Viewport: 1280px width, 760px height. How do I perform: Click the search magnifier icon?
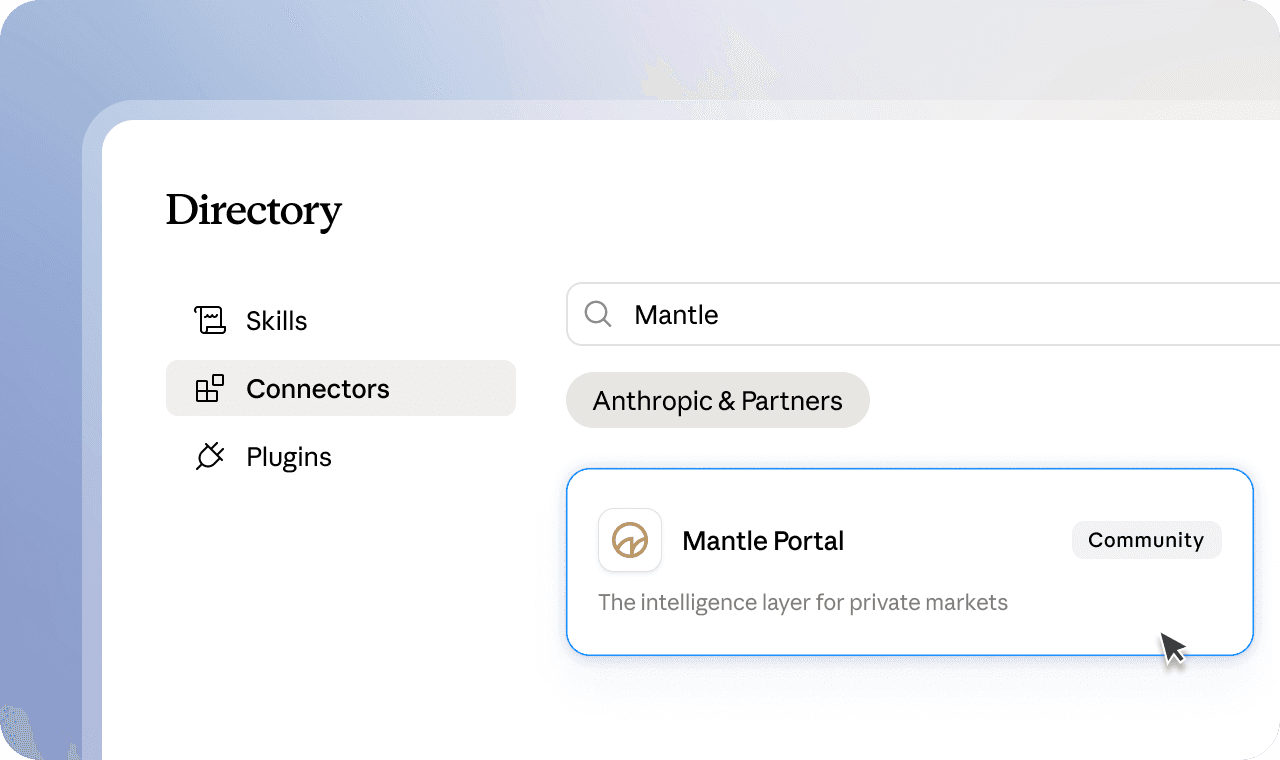coord(598,314)
